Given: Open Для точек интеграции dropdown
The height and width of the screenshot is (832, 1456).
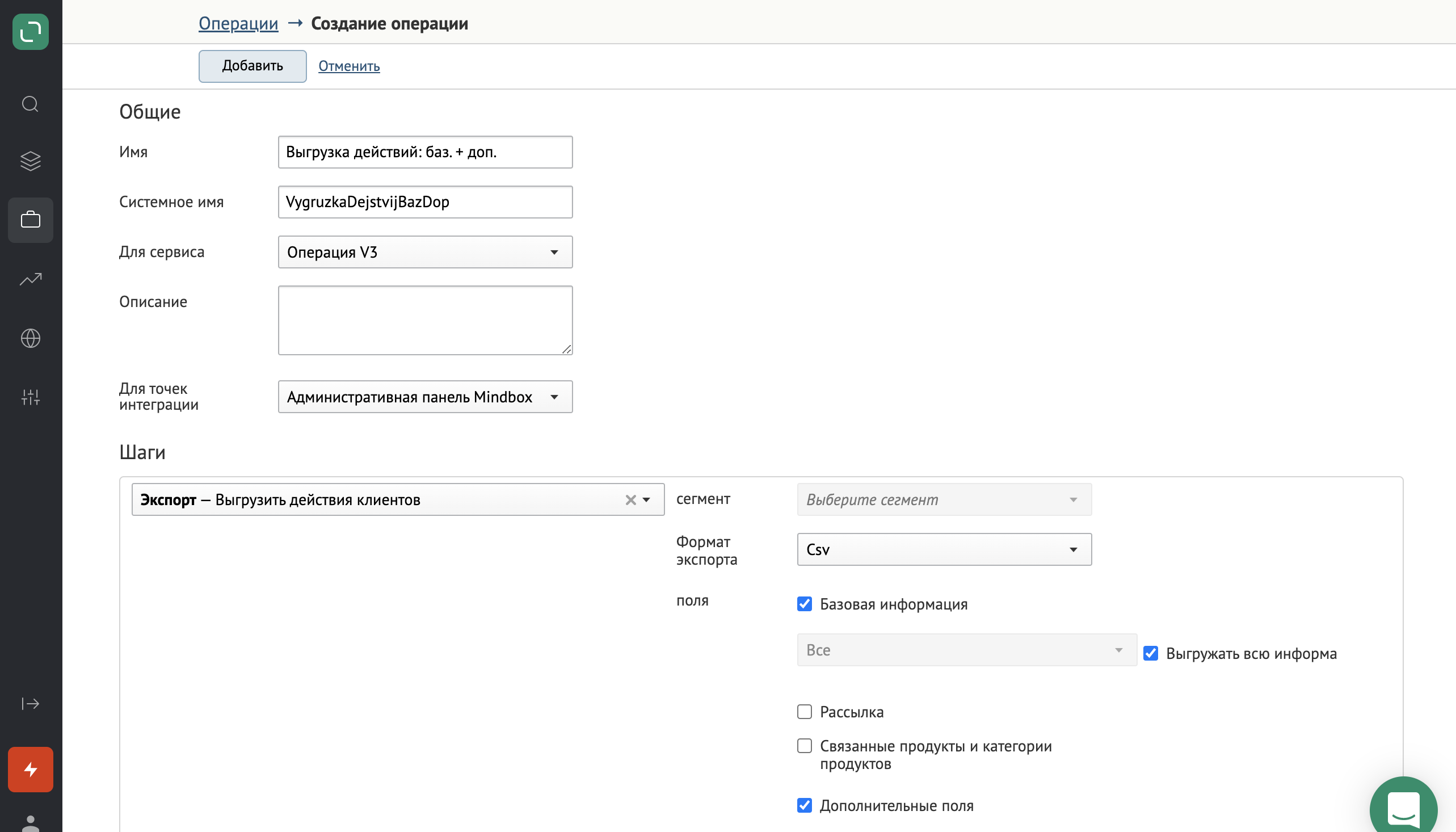Looking at the screenshot, I should [425, 397].
